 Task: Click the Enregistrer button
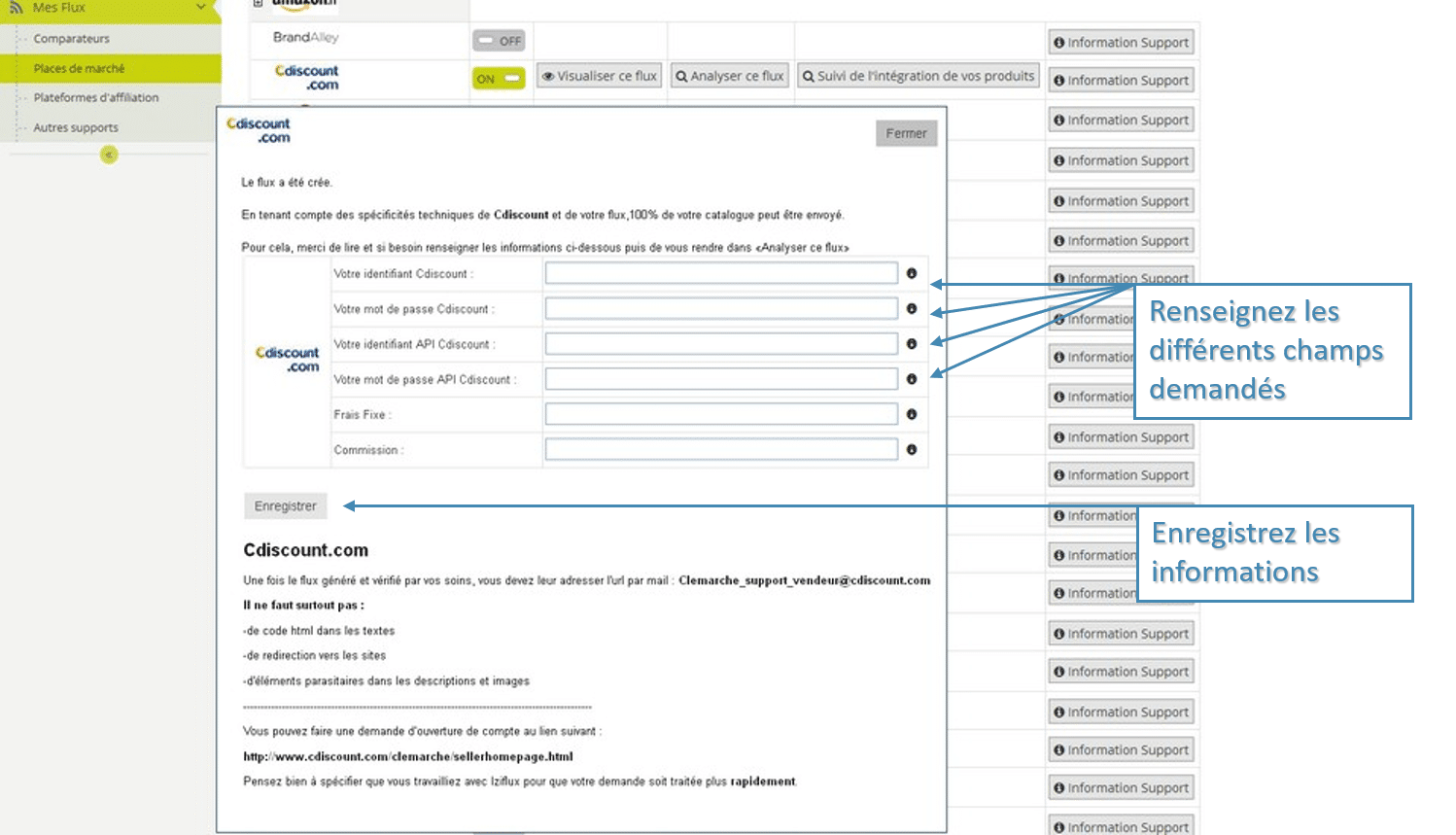[x=286, y=505]
